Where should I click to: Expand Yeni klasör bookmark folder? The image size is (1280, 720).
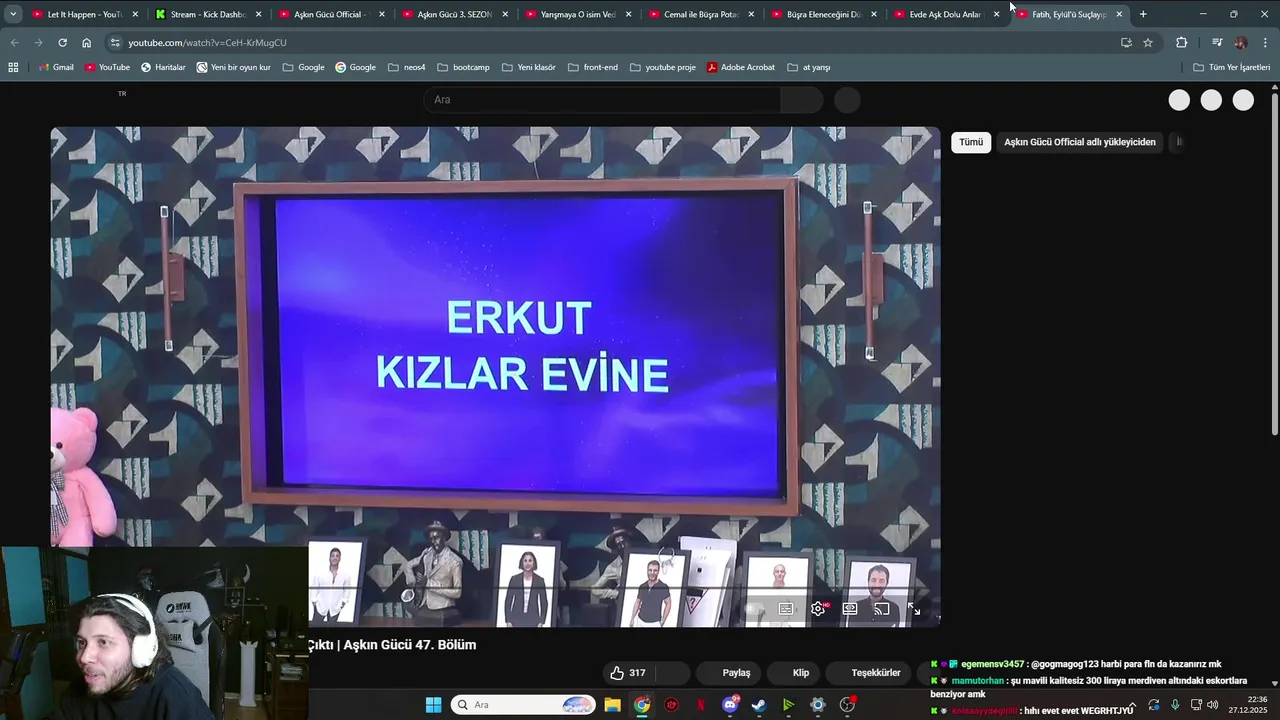point(528,67)
